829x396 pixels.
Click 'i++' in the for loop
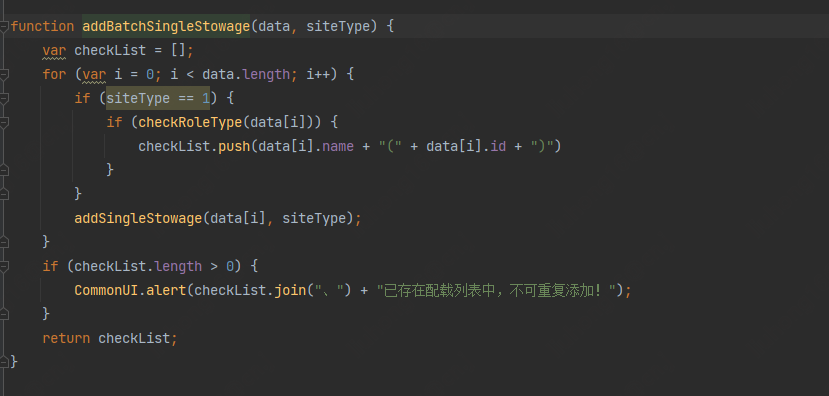[318, 74]
